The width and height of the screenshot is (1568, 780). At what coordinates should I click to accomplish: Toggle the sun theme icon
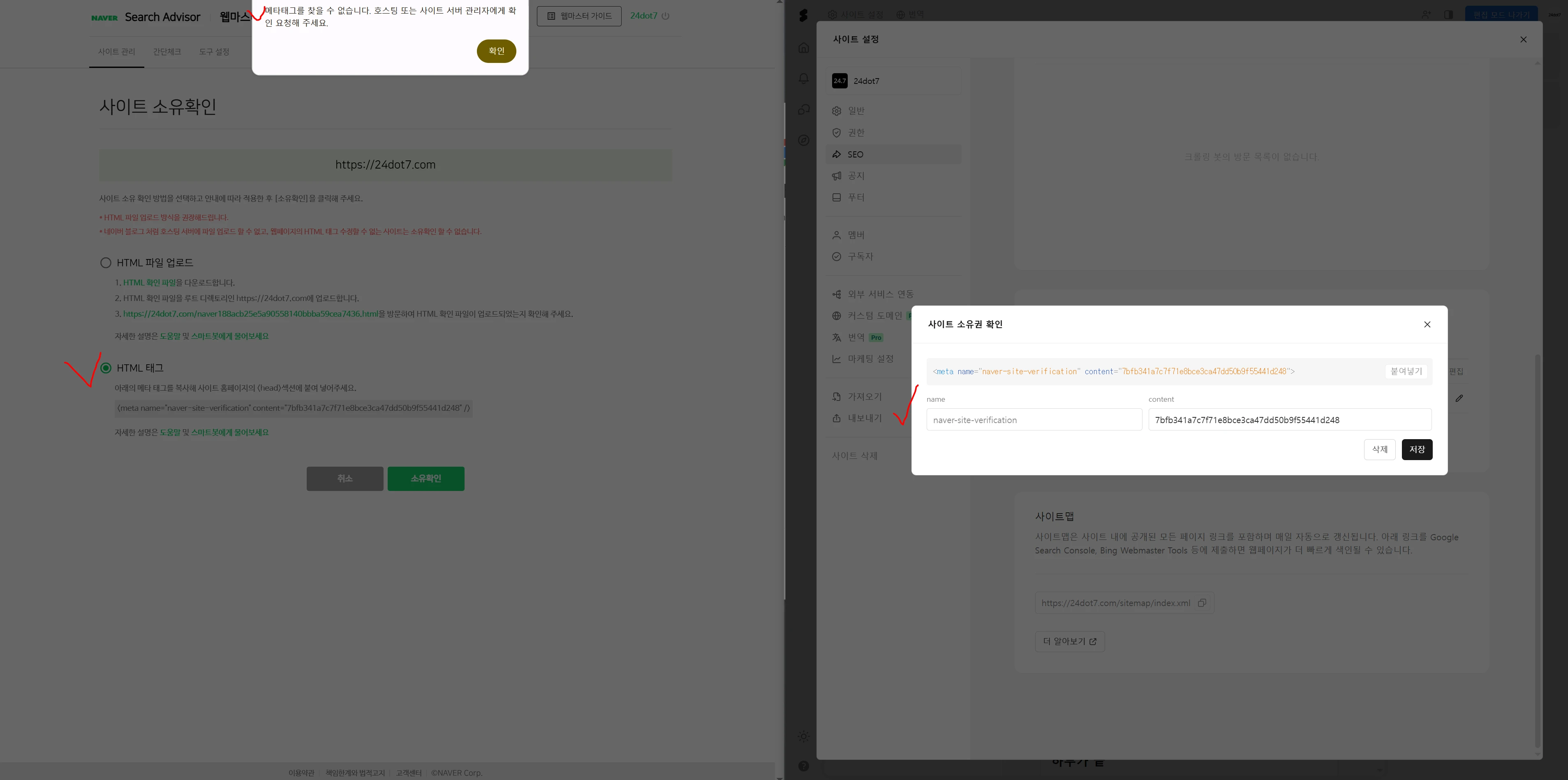click(803, 736)
